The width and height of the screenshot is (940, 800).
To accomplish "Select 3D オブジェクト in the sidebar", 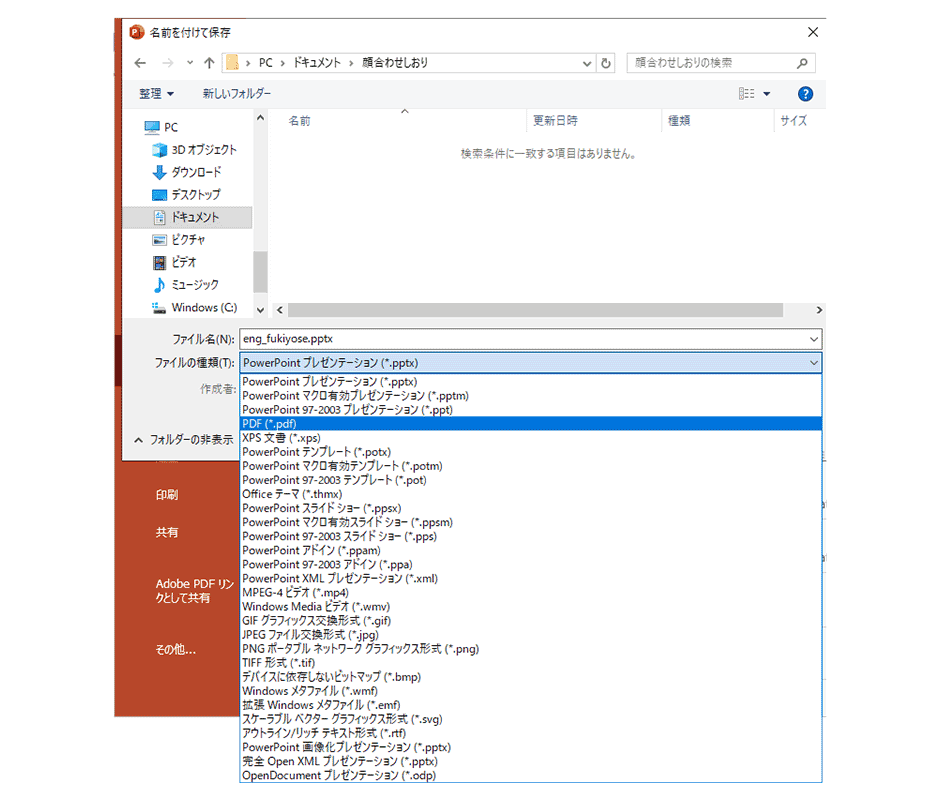I will (x=203, y=150).
